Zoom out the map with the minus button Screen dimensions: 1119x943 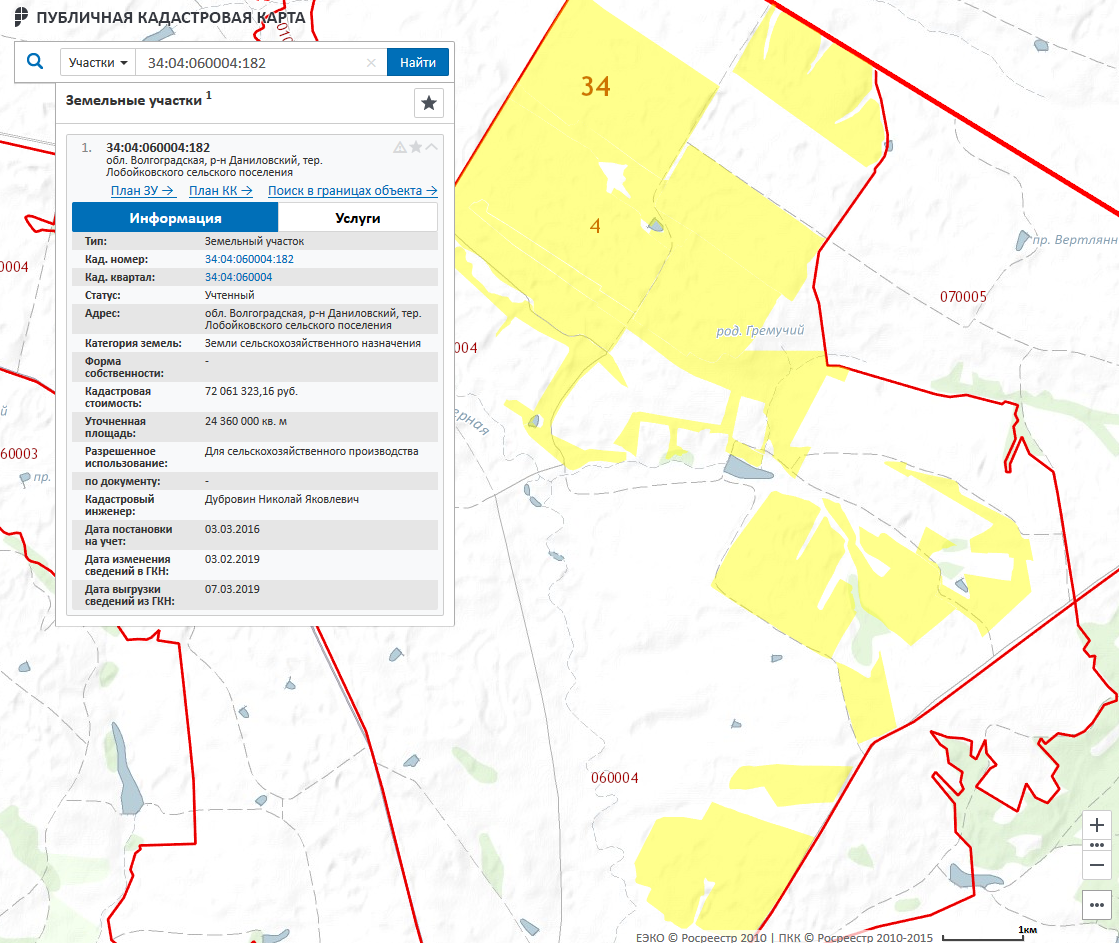click(1097, 864)
